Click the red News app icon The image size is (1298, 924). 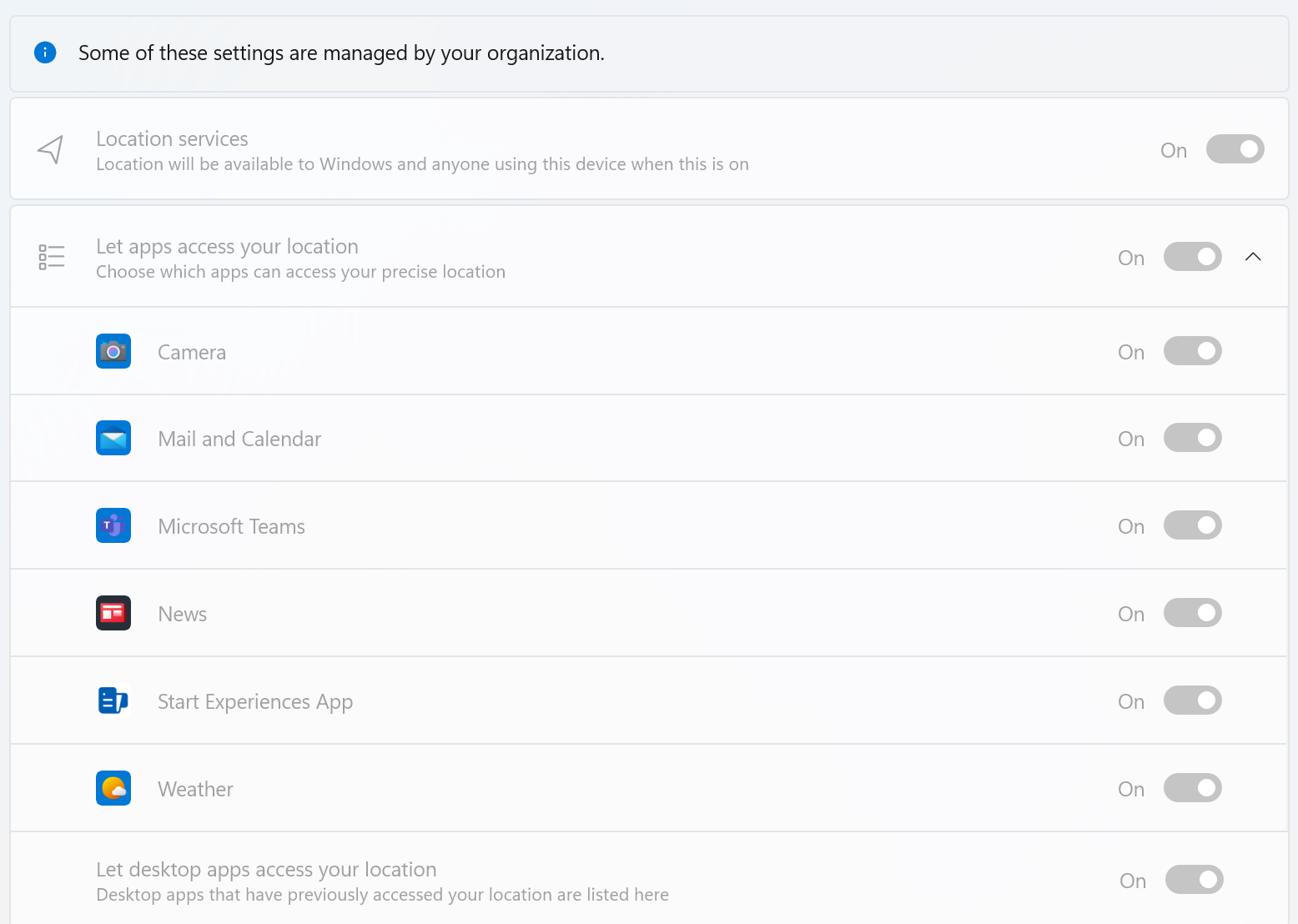113,613
